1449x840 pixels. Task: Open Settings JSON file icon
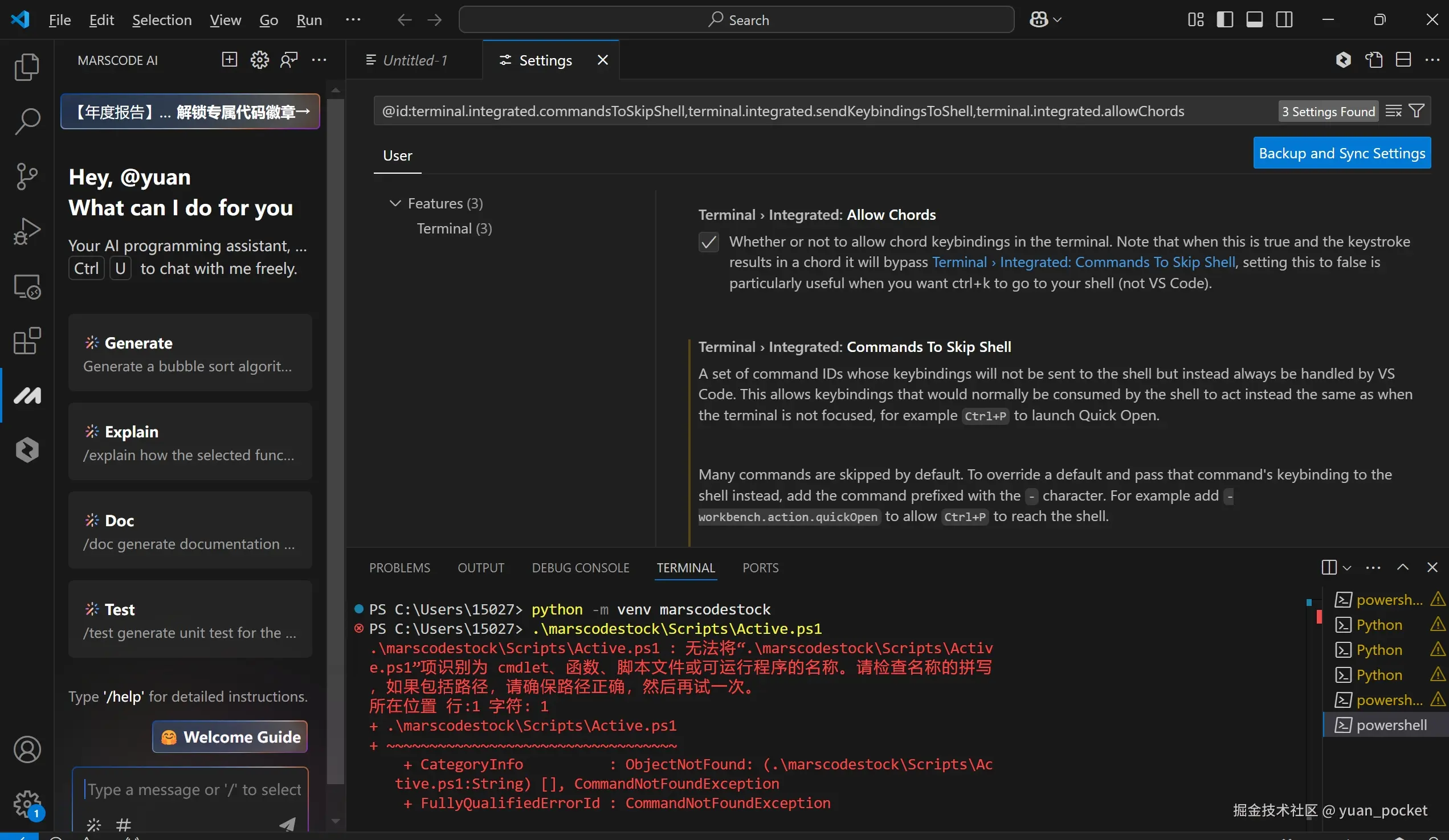click(1374, 60)
